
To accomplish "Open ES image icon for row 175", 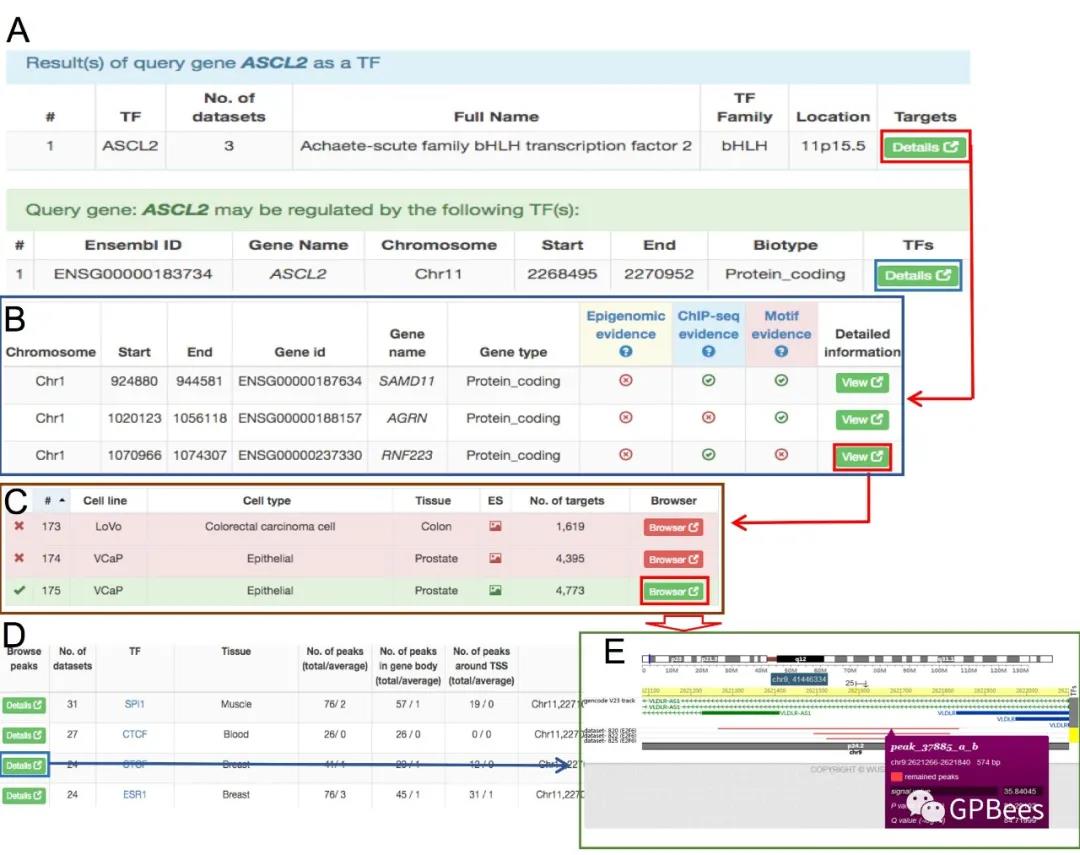I will (x=495, y=590).
